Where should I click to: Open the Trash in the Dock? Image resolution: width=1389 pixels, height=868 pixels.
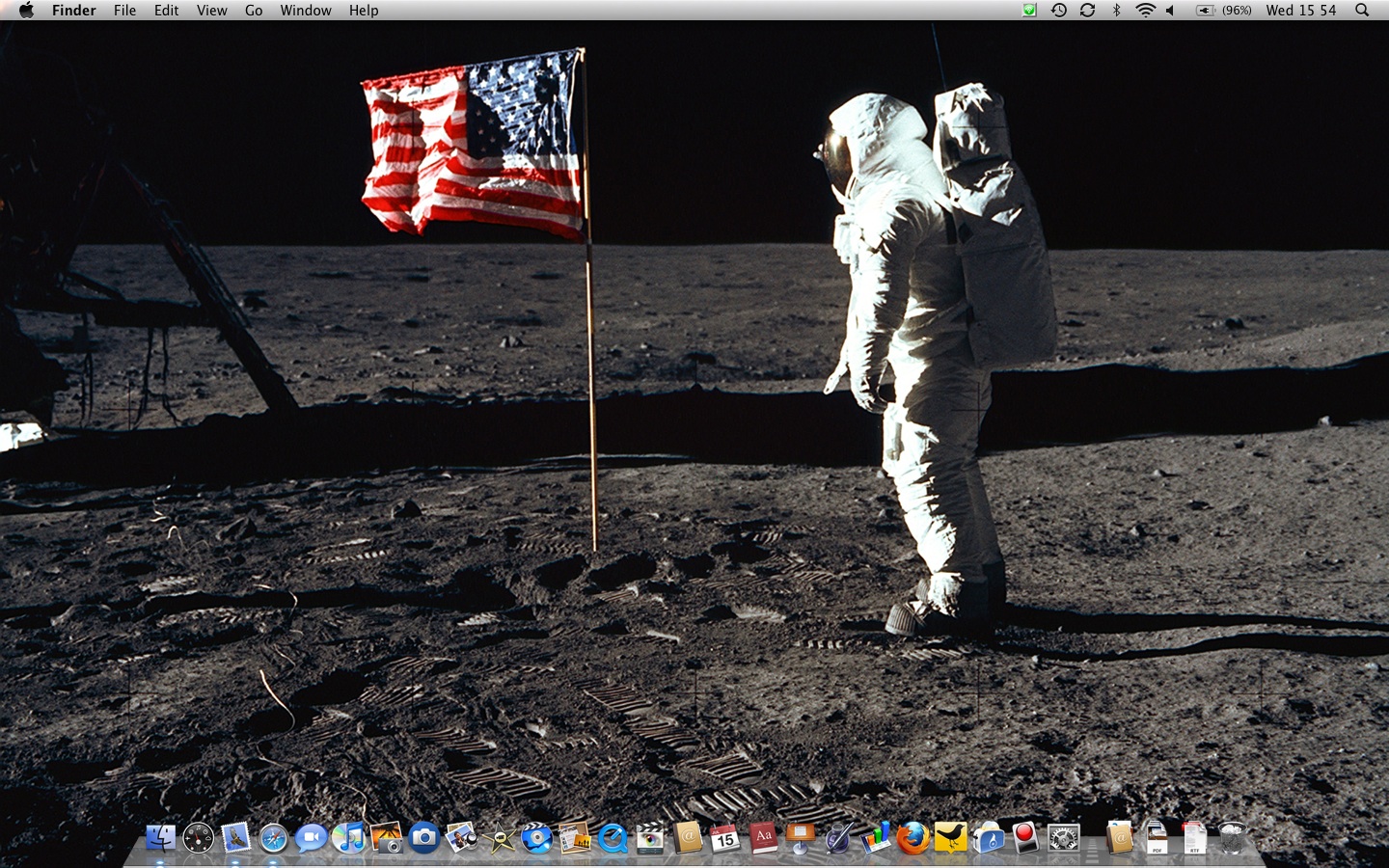(x=1232, y=837)
